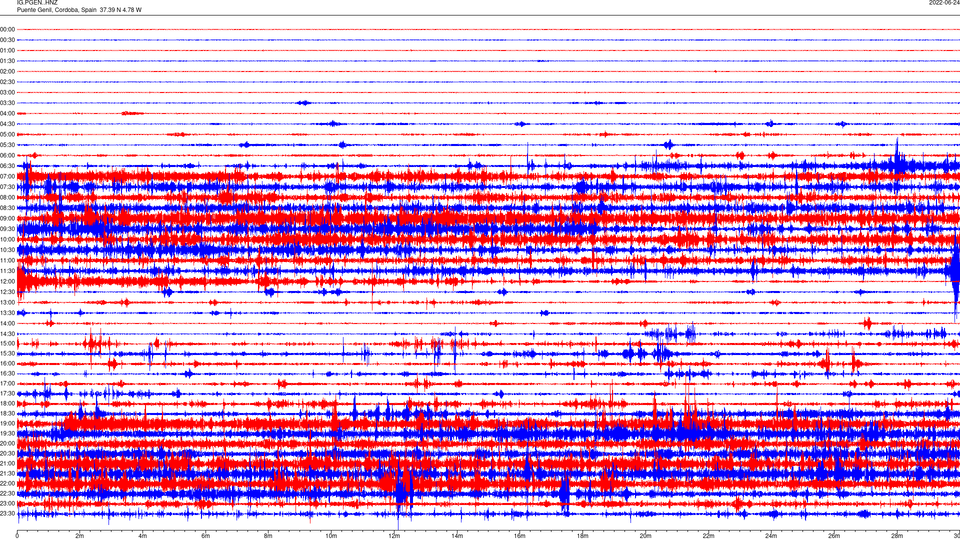This screenshot has width=960, height=540.
Task: Select the 04:30 trace time label
Action: [7, 124]
